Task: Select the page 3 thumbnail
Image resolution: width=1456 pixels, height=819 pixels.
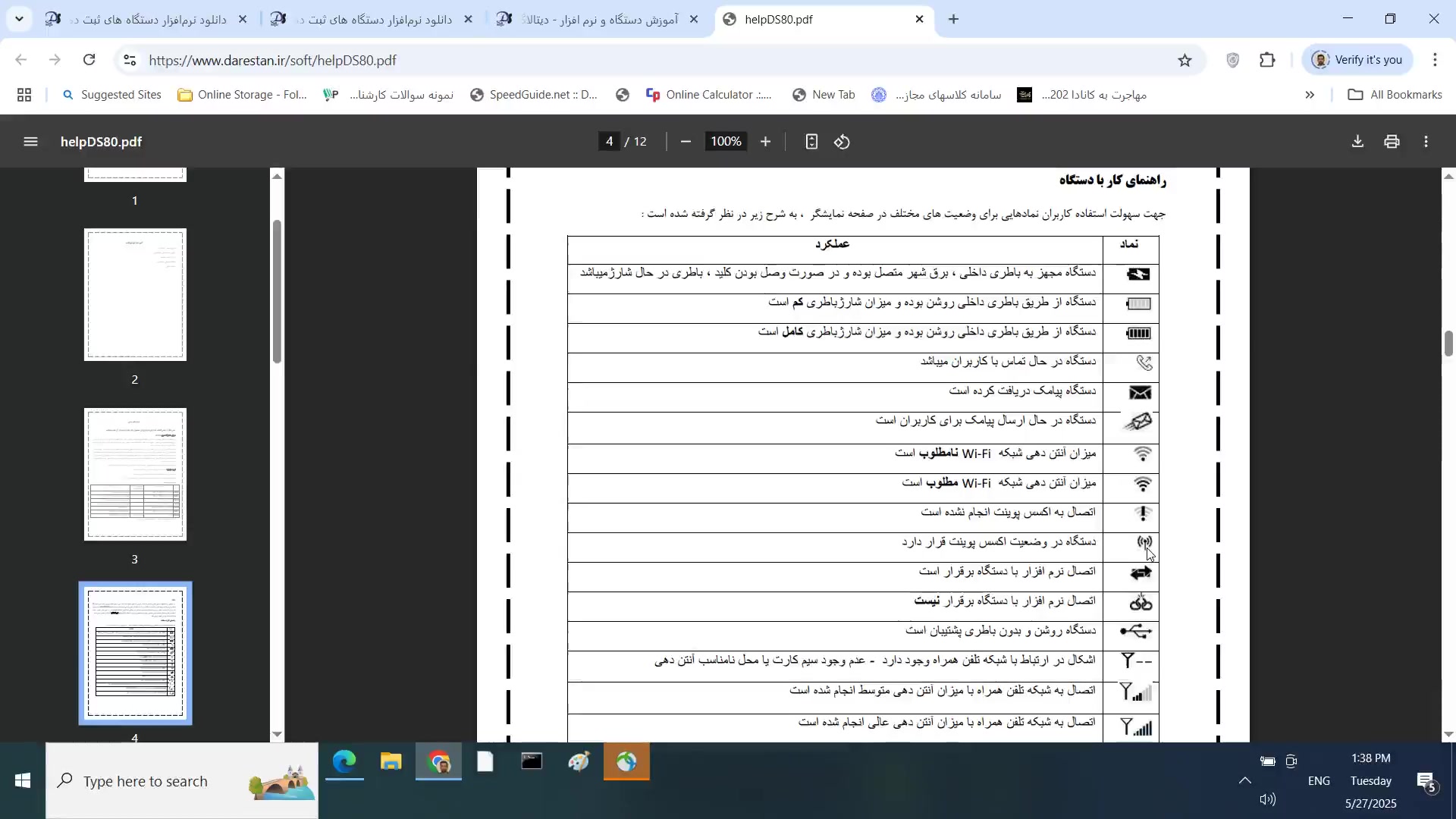Action: pyautogui.click(x=135, y=474)
